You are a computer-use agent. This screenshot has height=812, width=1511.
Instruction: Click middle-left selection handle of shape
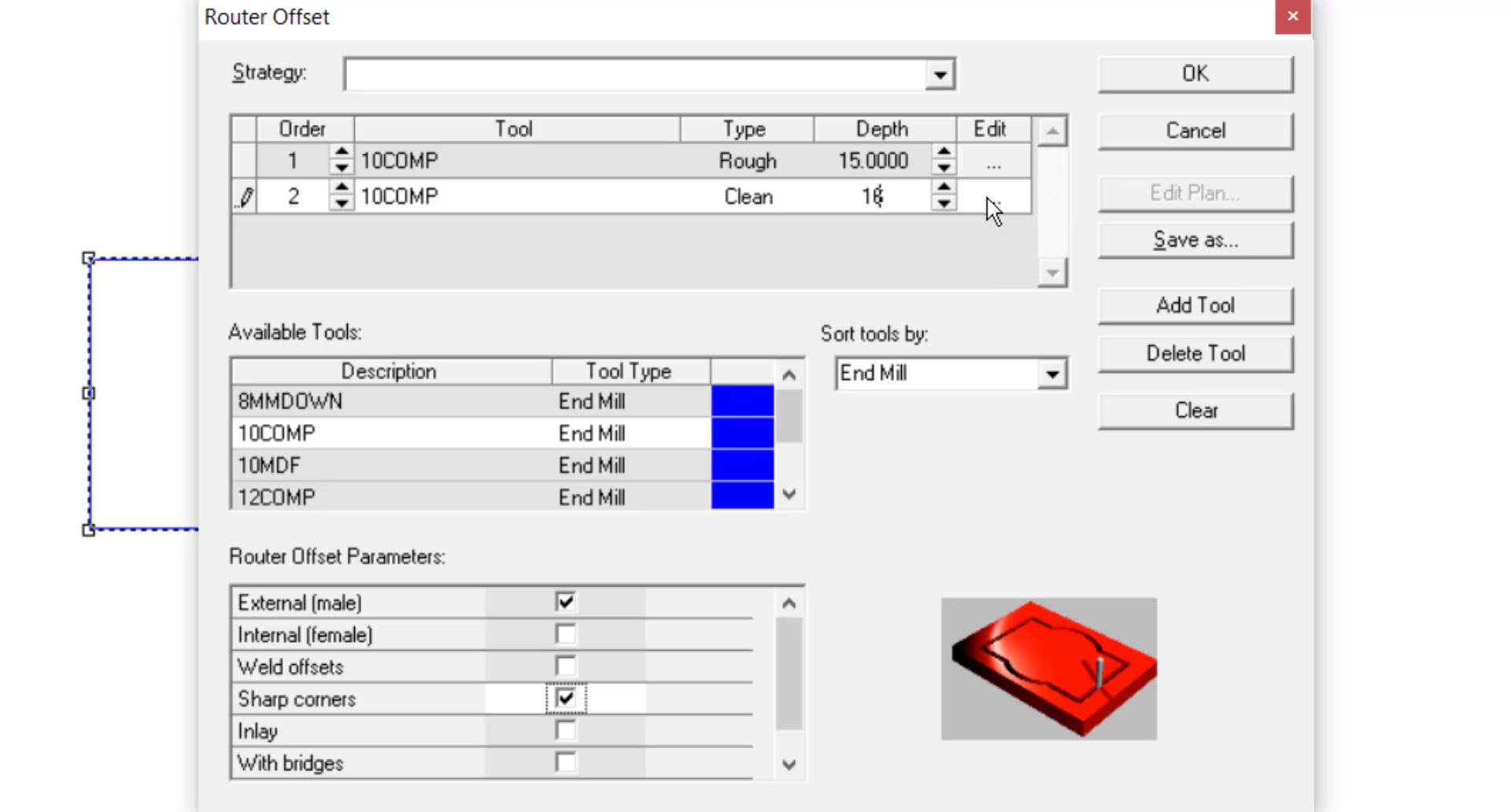coord(89,393)
